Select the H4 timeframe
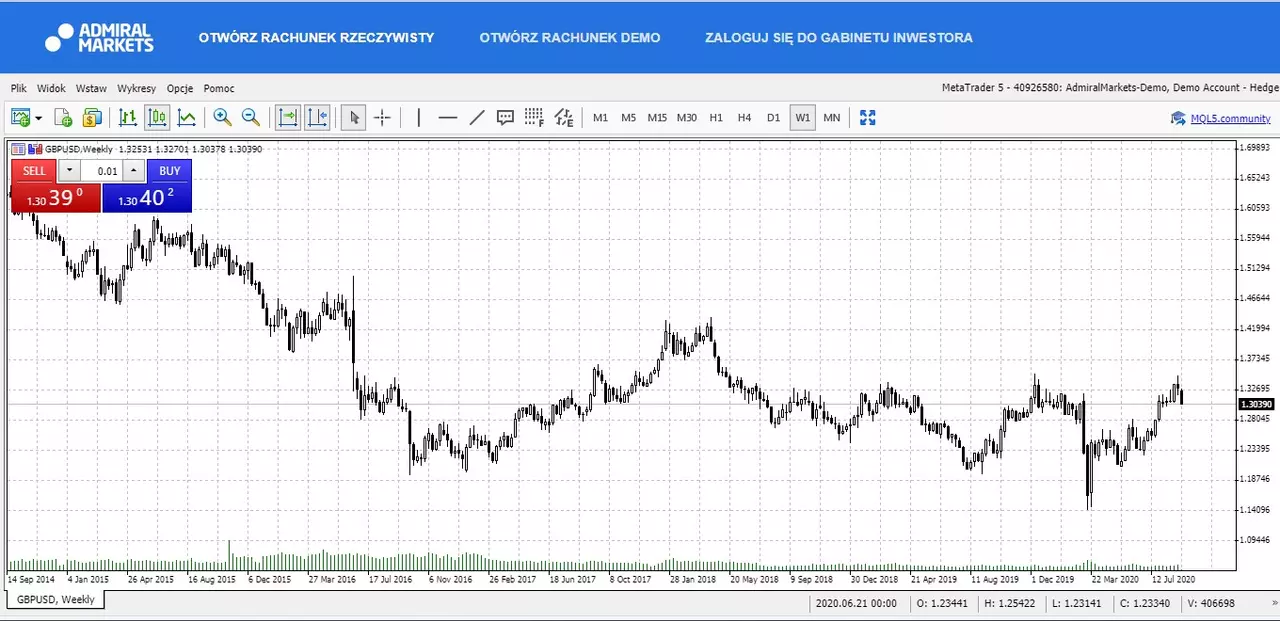Viewport: 1280px width, 621px height. coord(744,117)
